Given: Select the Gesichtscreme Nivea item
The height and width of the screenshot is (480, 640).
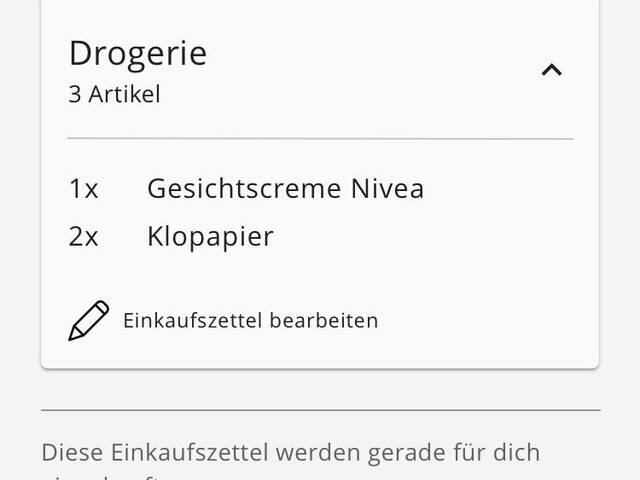Looking at the screenshot, I should pos(285,188).
